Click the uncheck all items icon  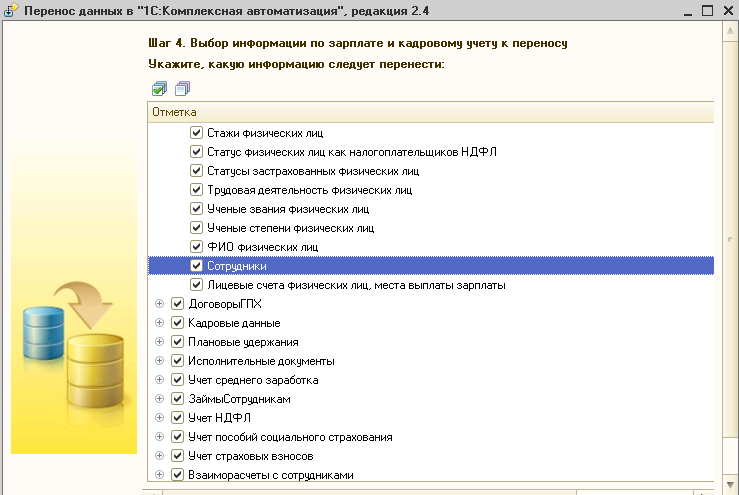[x=182, y=88]
